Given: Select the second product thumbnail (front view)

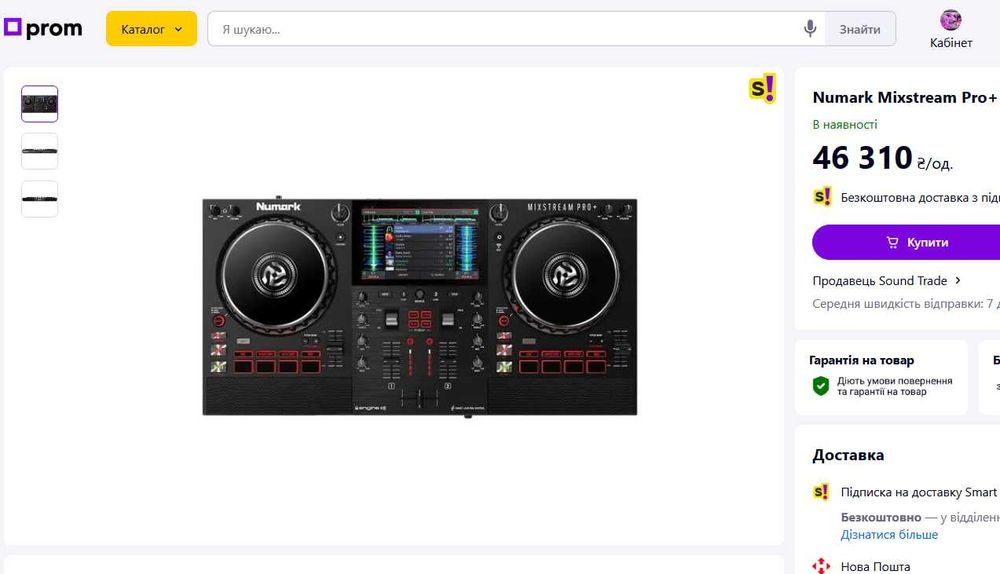Looking at the screenshot, I should pyautogui.click(x=40, y=151).
